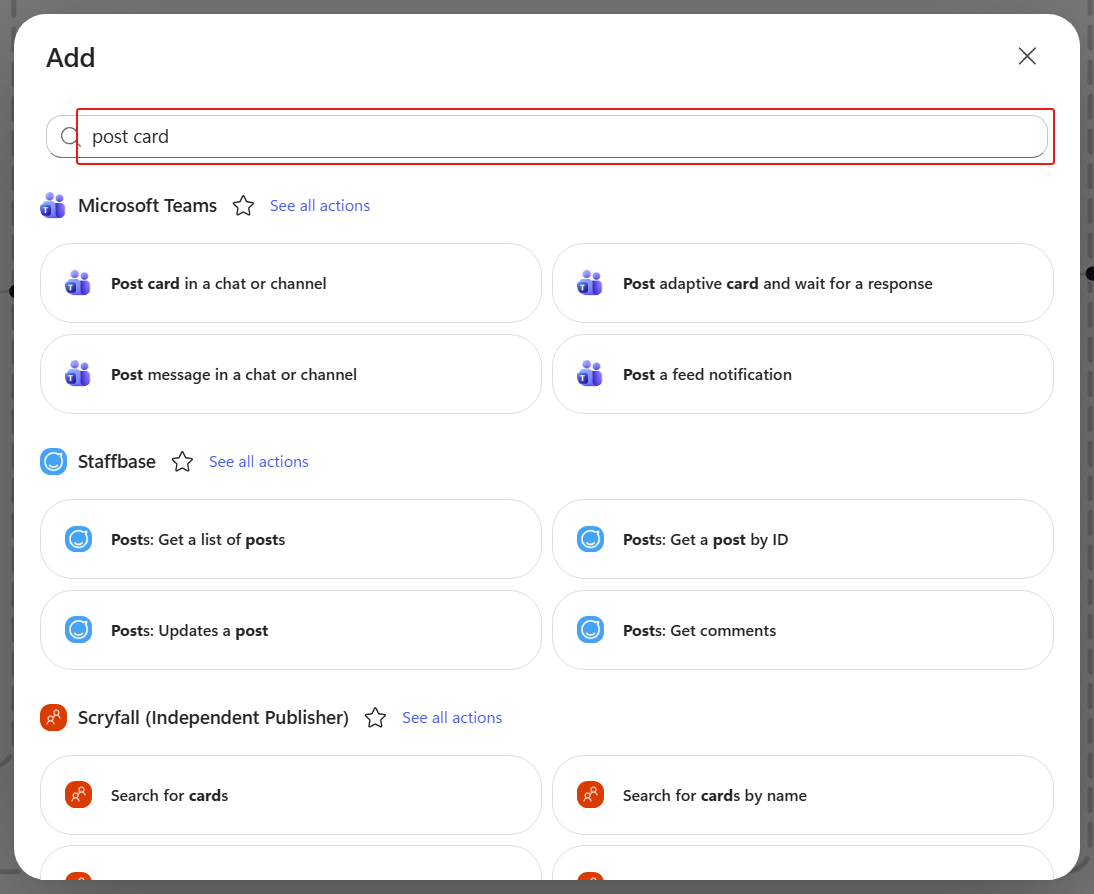This screenshot has width=1094, height=894.
Task: Open See all actions for Staffbase
Action: (259, 462)
